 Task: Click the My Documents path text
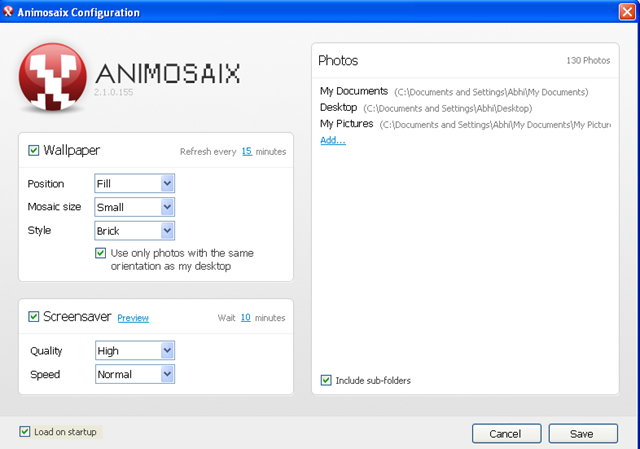click(491, 92)
